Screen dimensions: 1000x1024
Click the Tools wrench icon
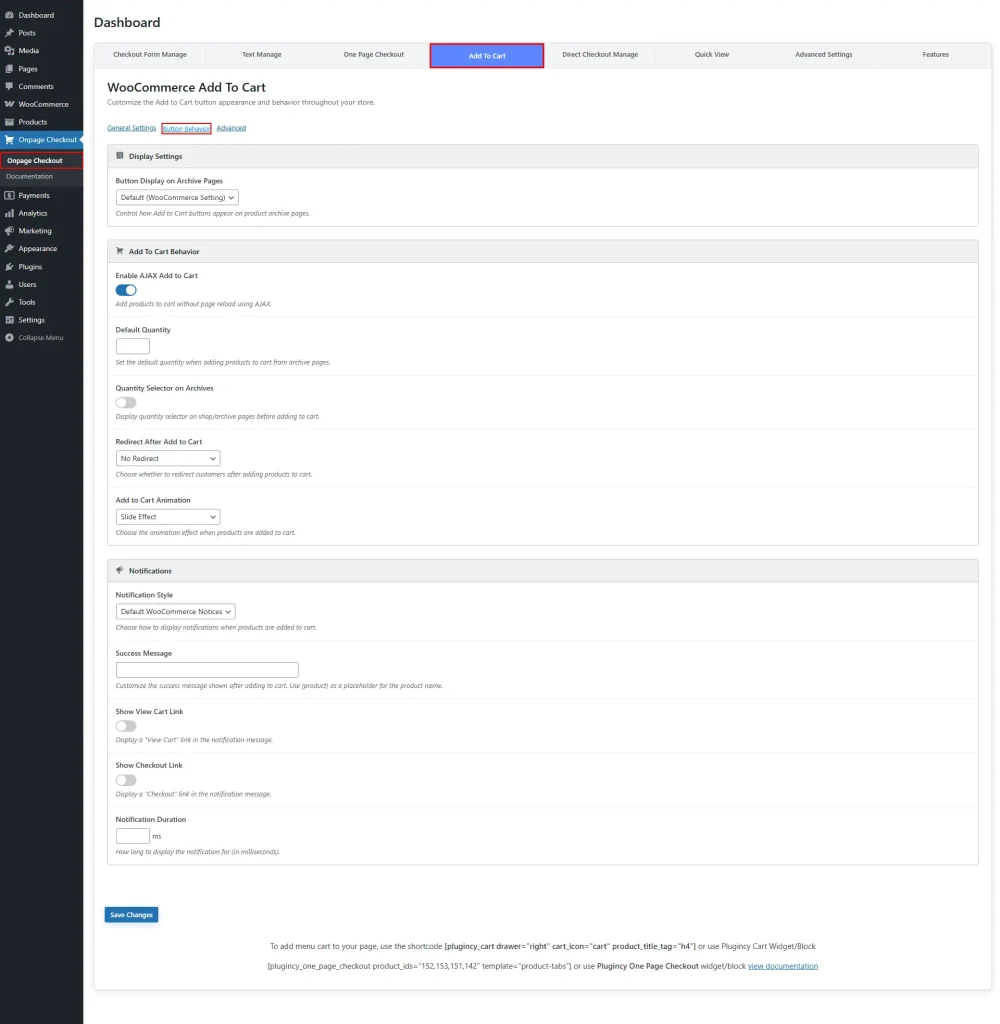pos(9,302)
